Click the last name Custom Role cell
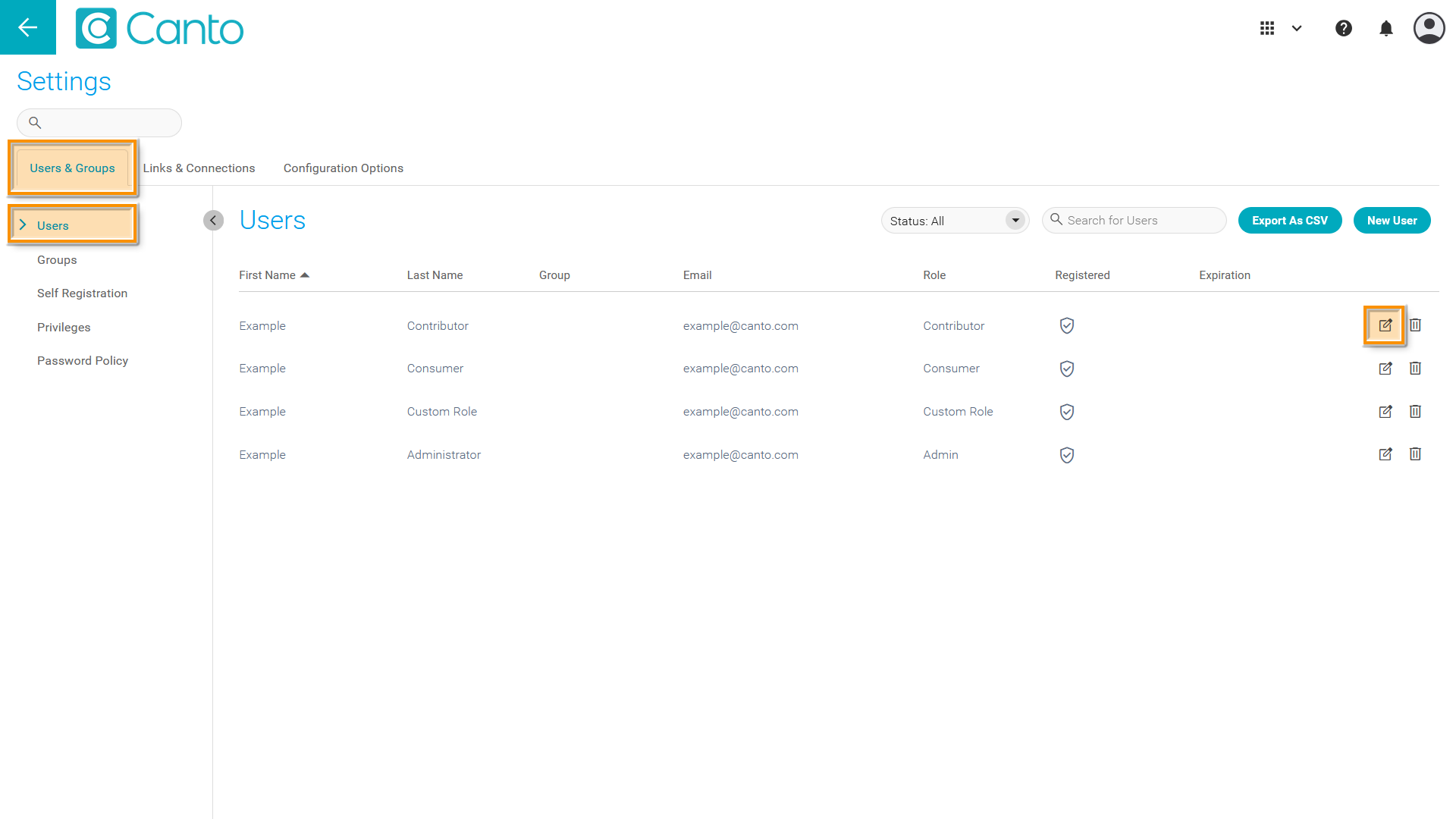This screenshot has height=819, width=1456. pyautogui.click(x=442, y=412)
